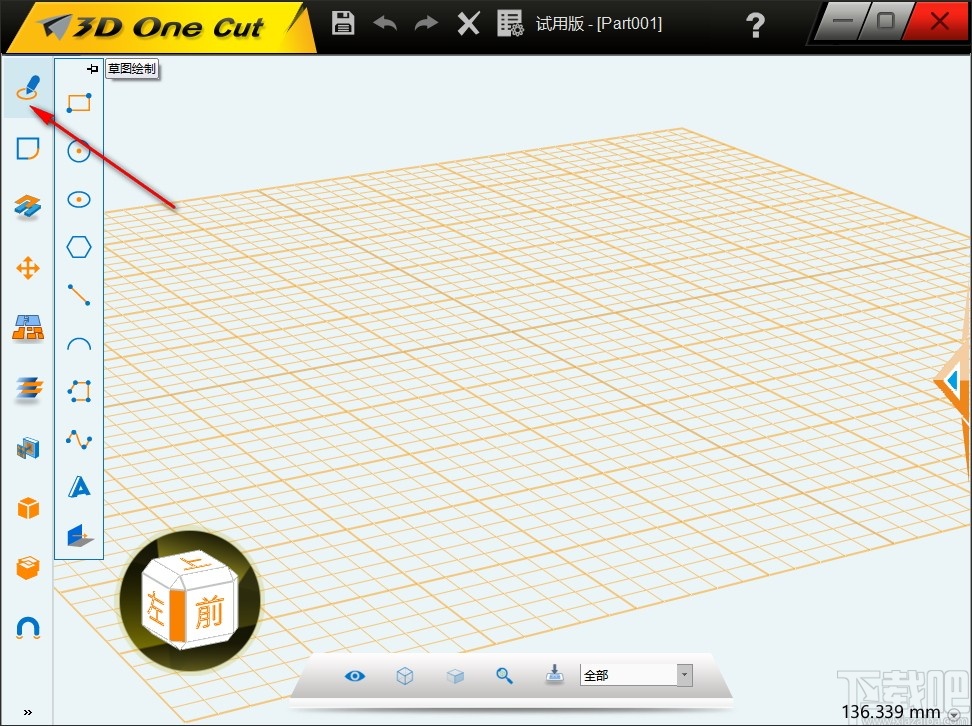Select the spline curve tool
The image size is (972, 726).
coord(79,438)
